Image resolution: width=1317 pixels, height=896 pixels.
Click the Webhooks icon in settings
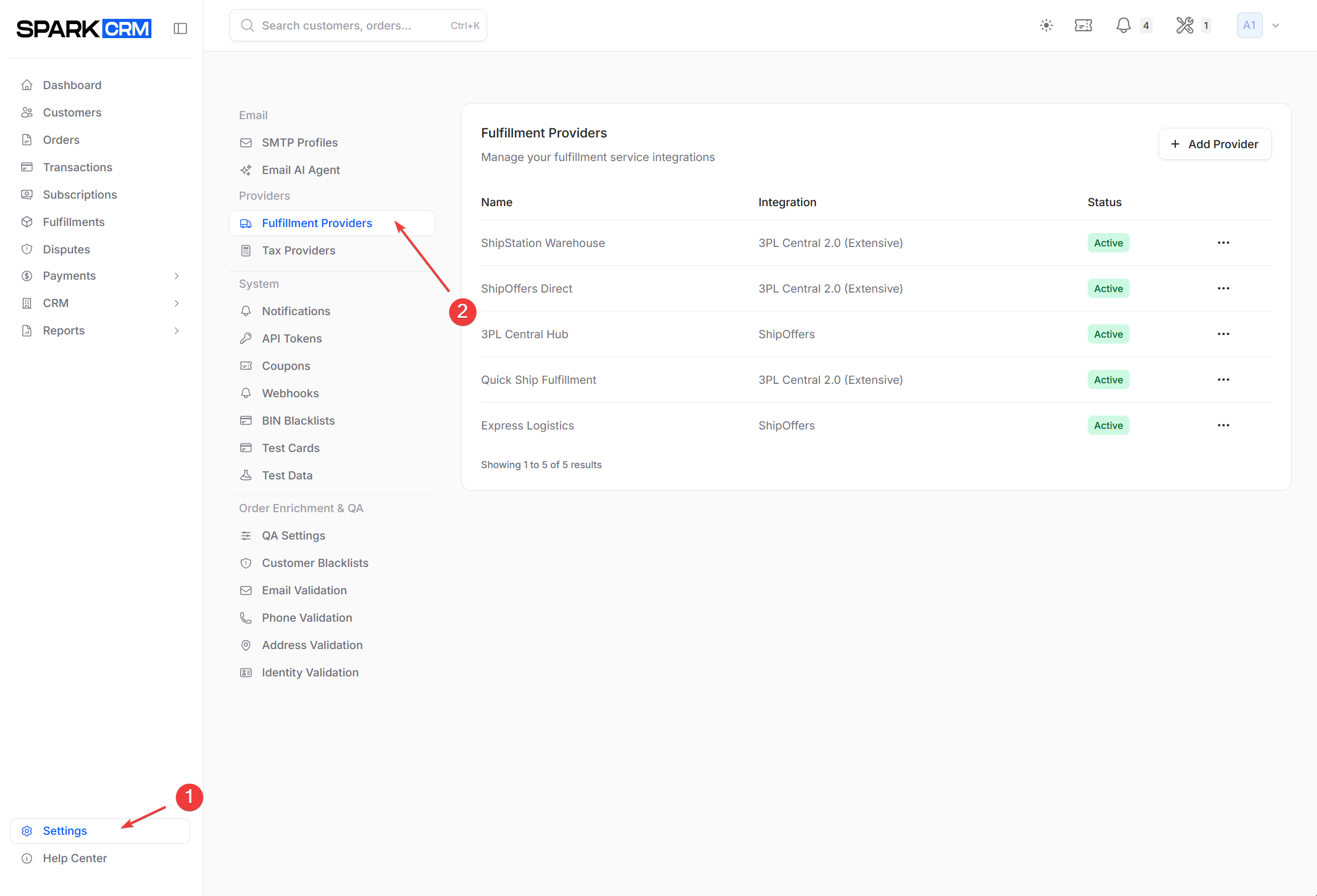246,394
